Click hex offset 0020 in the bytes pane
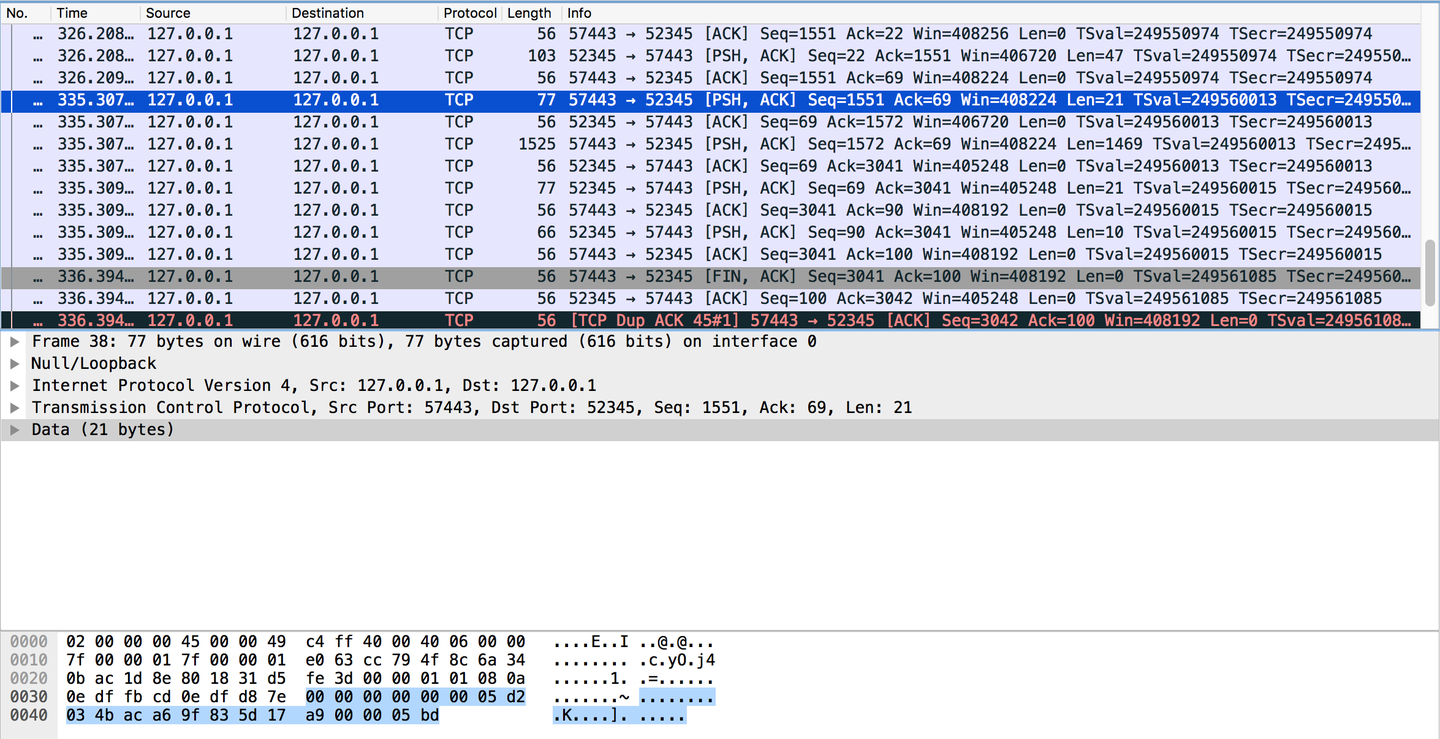 pos(28,678)
